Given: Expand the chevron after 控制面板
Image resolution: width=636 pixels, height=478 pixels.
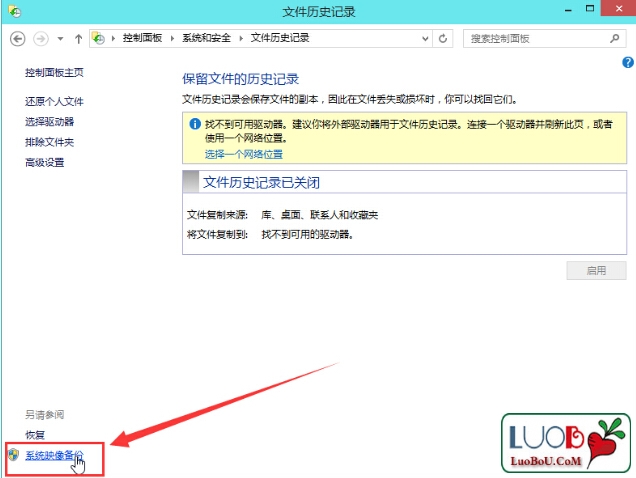Looking at the screenshot, I should pyautogui.click(x=172, y=39).
